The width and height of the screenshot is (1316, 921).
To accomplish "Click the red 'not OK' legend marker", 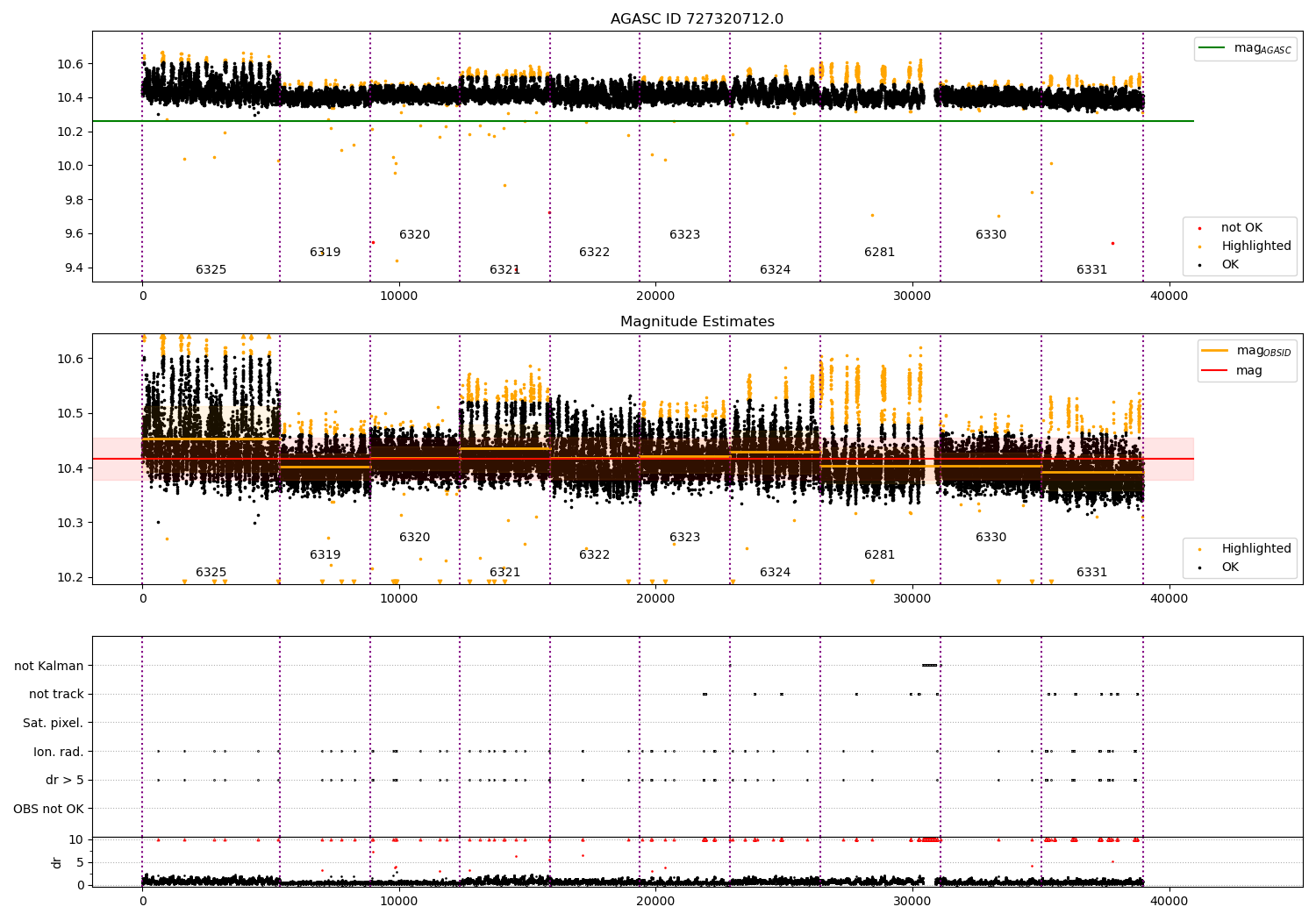I will [x=1199, y=228].
